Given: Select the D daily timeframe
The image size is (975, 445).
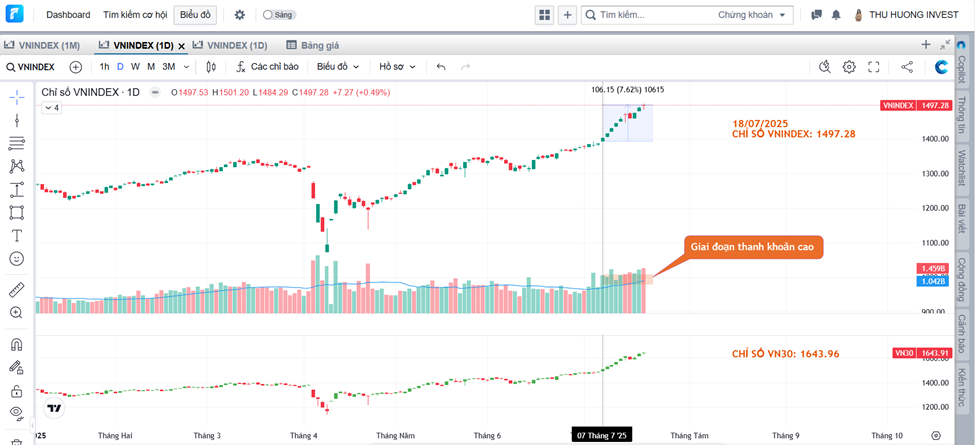Looking at the screenshot, I should tap(121, 67).
